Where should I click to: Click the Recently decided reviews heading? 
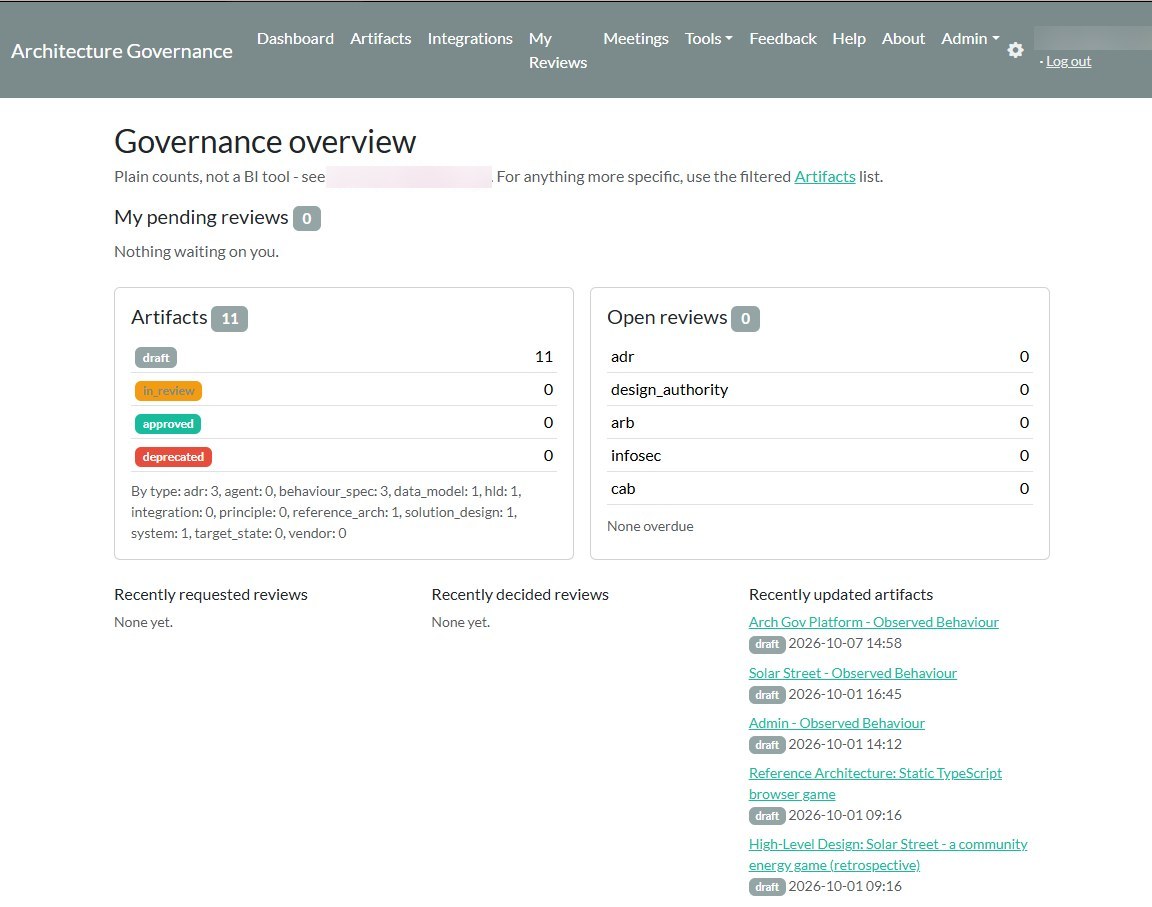(x=520, y=595)
